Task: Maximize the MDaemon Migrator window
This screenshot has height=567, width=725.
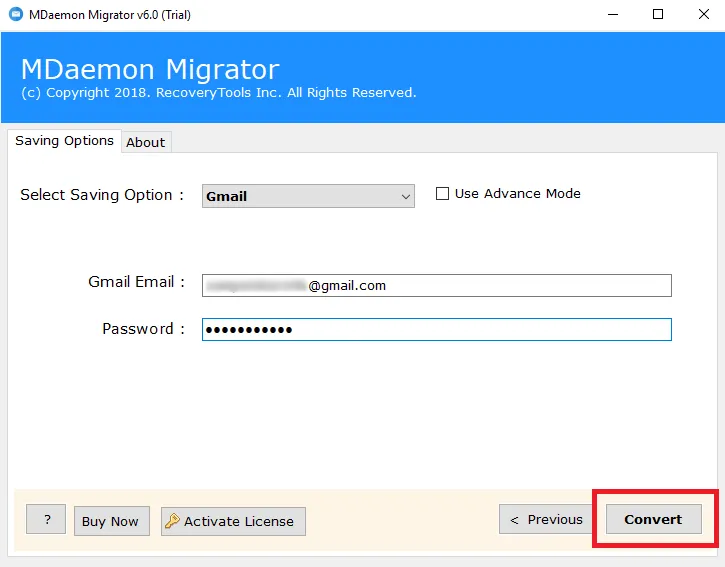Action: tap(657, 14)
